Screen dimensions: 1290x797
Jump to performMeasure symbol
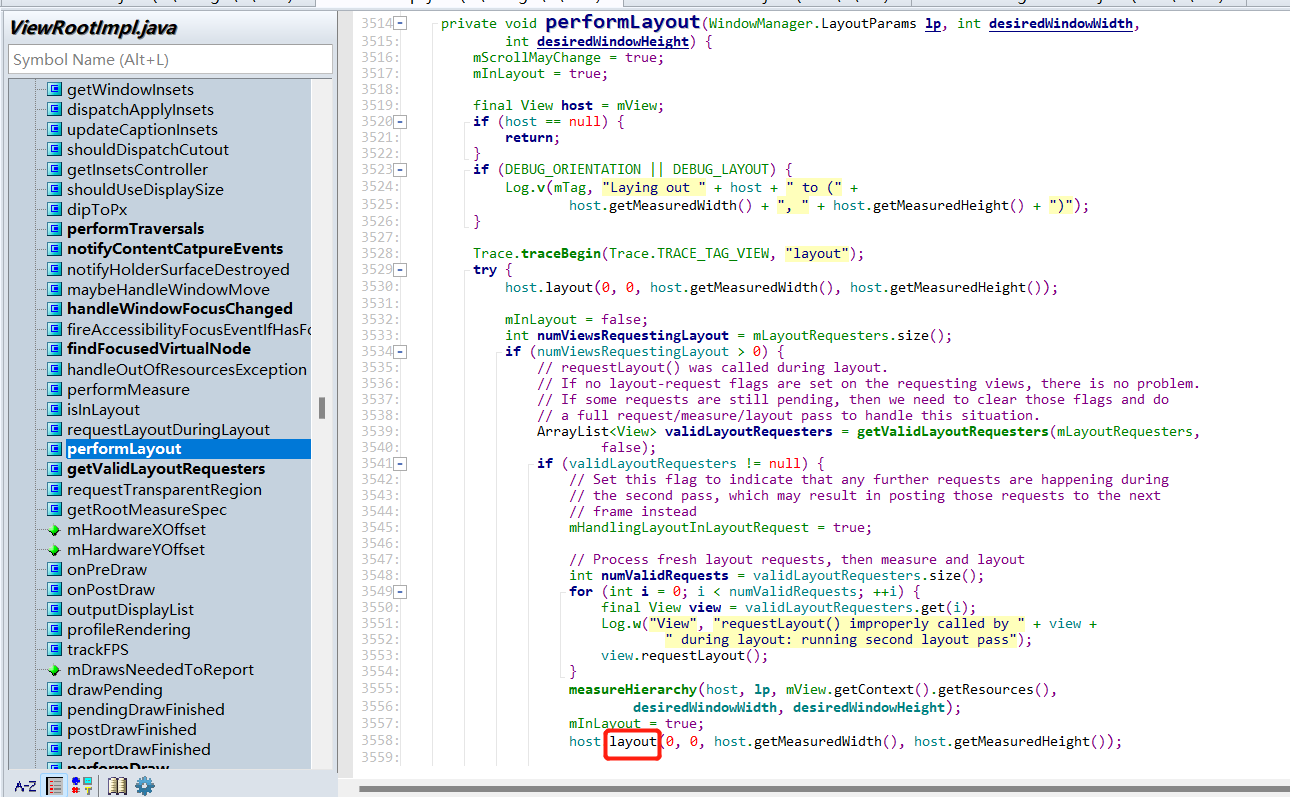(x=128, y=389)
